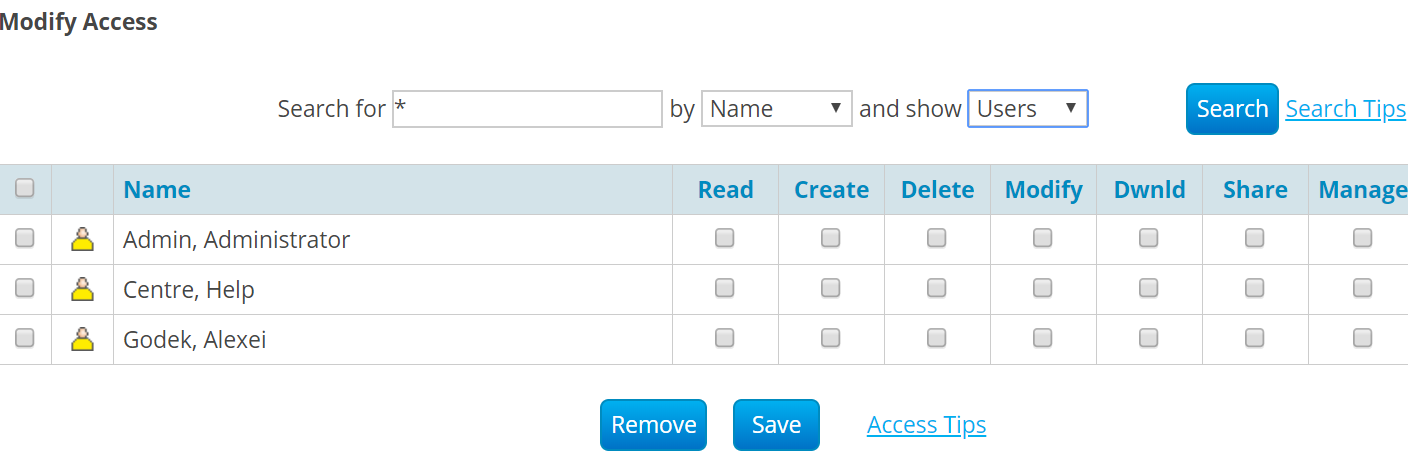Open the Search Tips link
Image resolution: width=1408 pixels, height=471 pixels.
[1345, 109]
